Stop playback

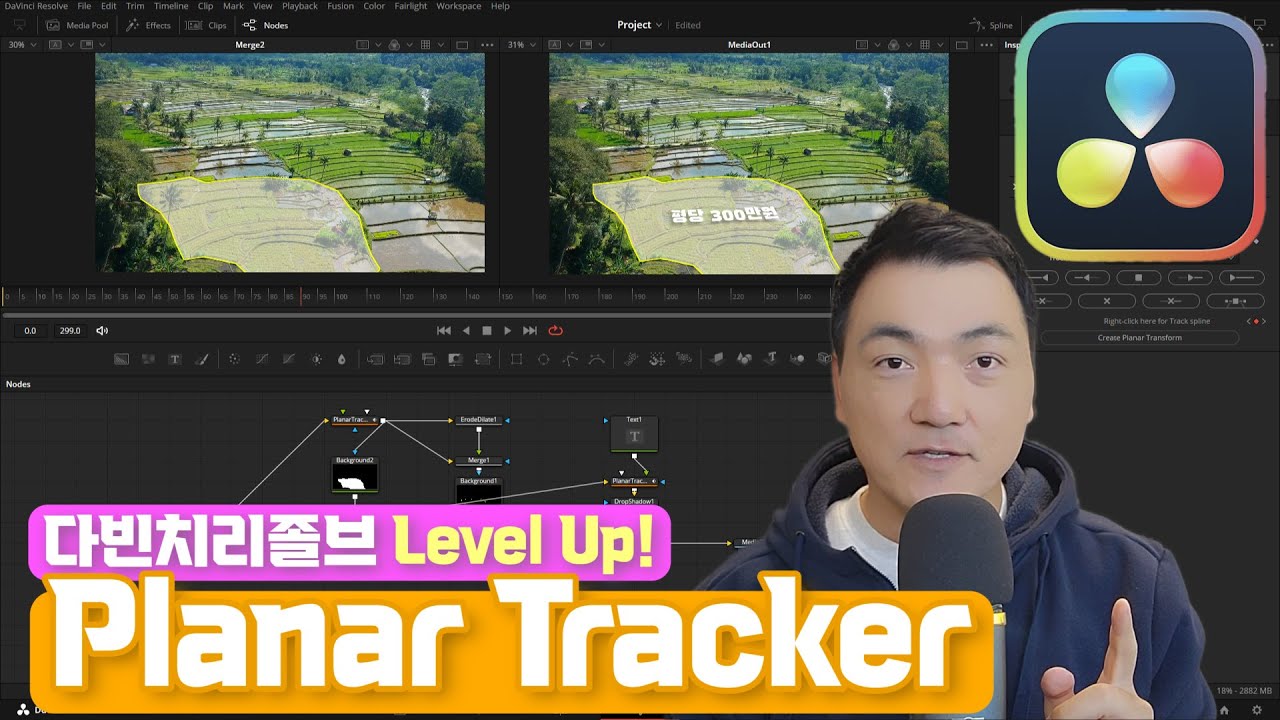tap(487, 331)
